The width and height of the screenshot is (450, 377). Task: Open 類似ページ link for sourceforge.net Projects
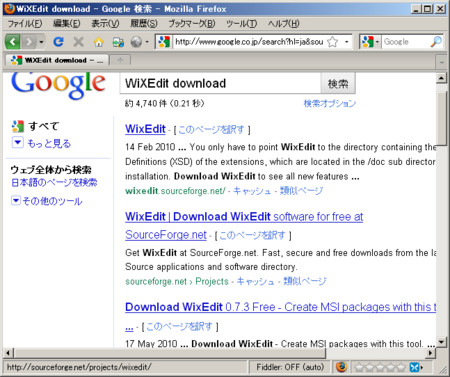pyautogui.click(x=305, y=281)
